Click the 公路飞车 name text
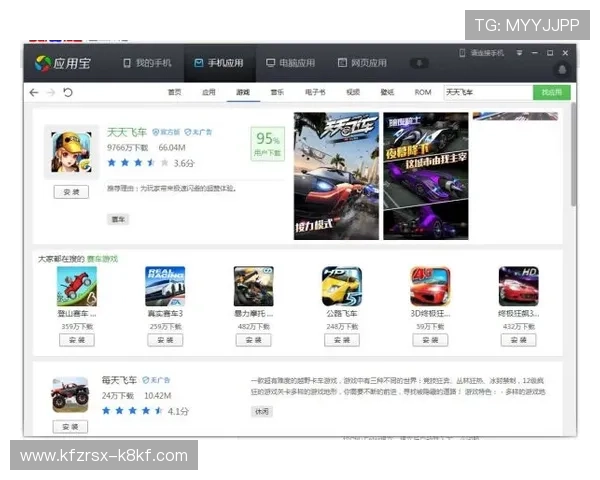 pos(342,314)
